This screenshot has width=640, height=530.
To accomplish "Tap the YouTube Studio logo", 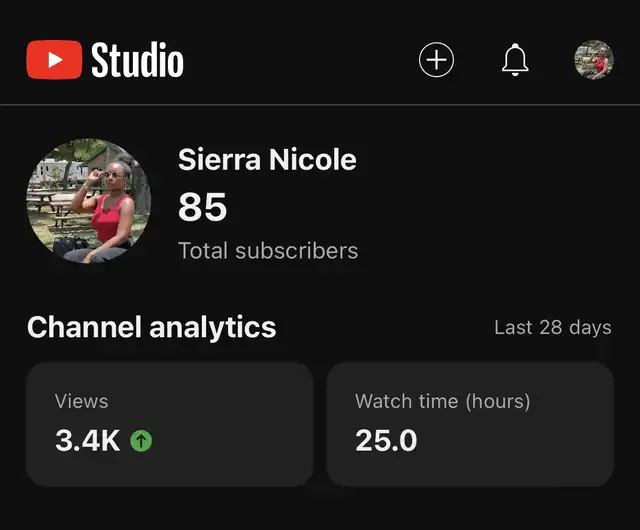I will point(105,60).
